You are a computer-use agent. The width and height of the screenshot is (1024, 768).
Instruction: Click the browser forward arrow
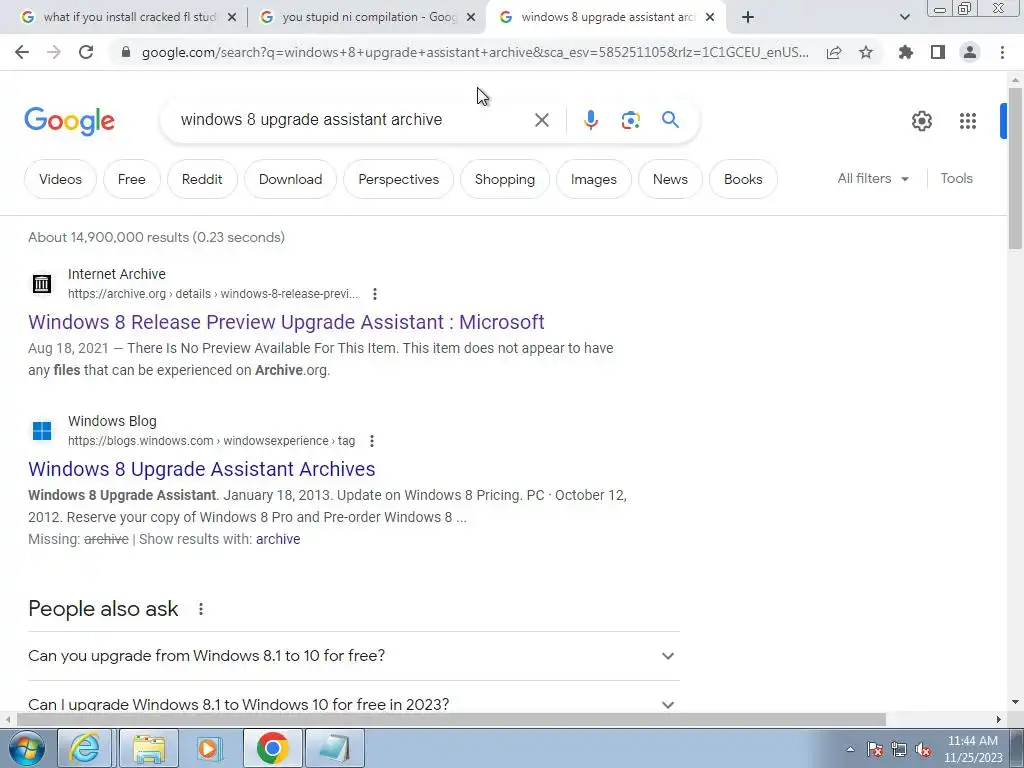tap(54, 52)
